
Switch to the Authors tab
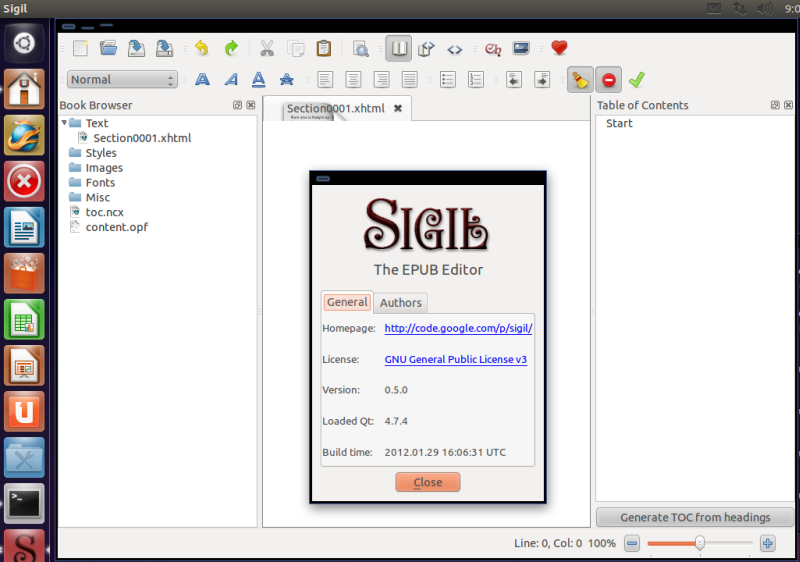[x=401, y=302]
